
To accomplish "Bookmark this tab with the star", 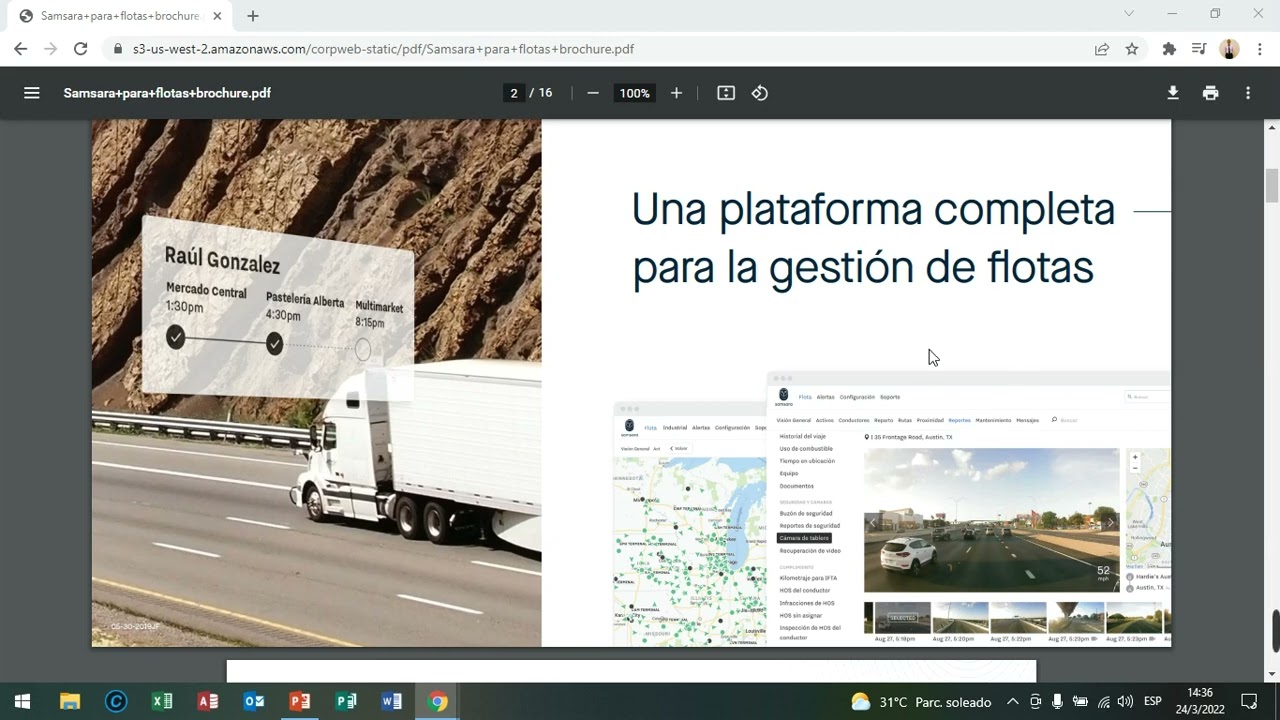I will point(1132,49).
